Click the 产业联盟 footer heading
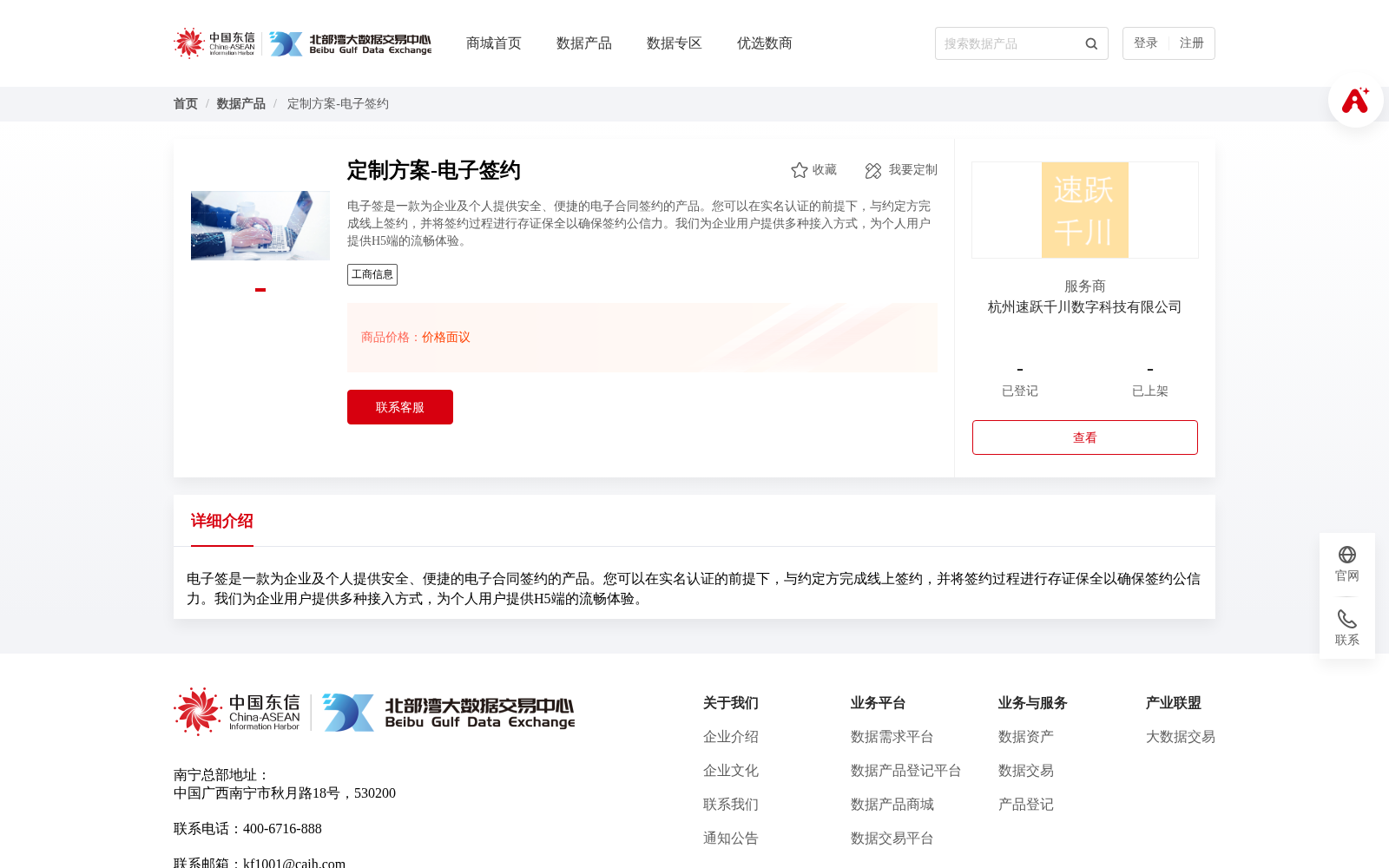 tap(1174, 703)
